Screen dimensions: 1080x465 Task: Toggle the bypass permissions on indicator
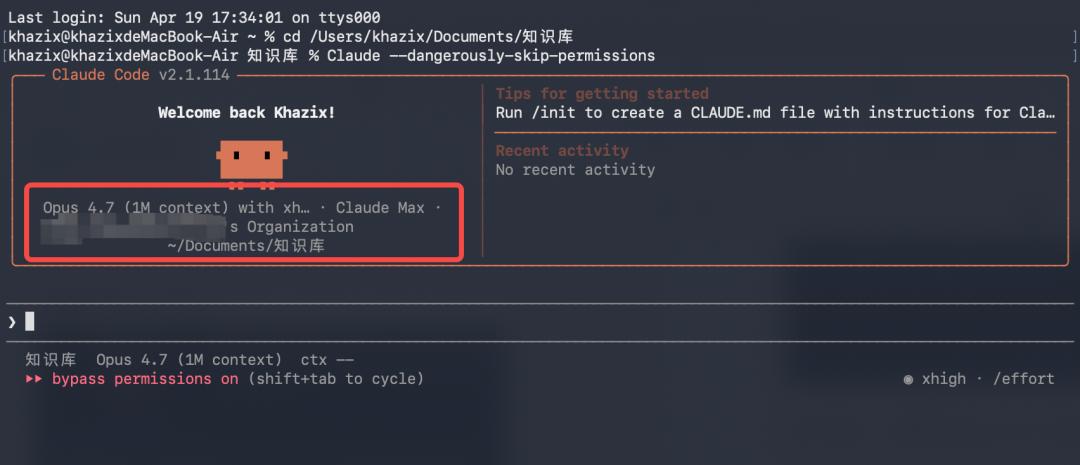pyautogui.click(x=145, y=379)
